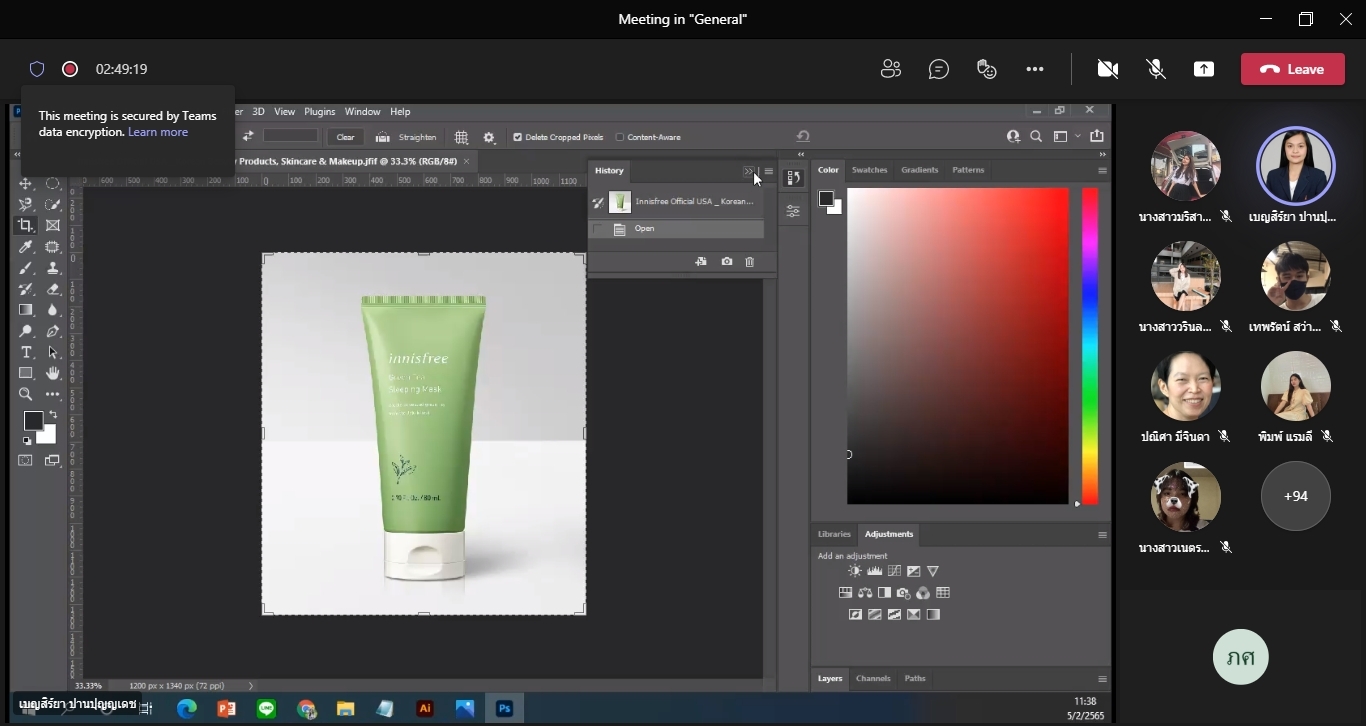Turn on camera in Teams meeting
The width and height of the screenshot is (1366, 726).
(x=1107, y=69)
